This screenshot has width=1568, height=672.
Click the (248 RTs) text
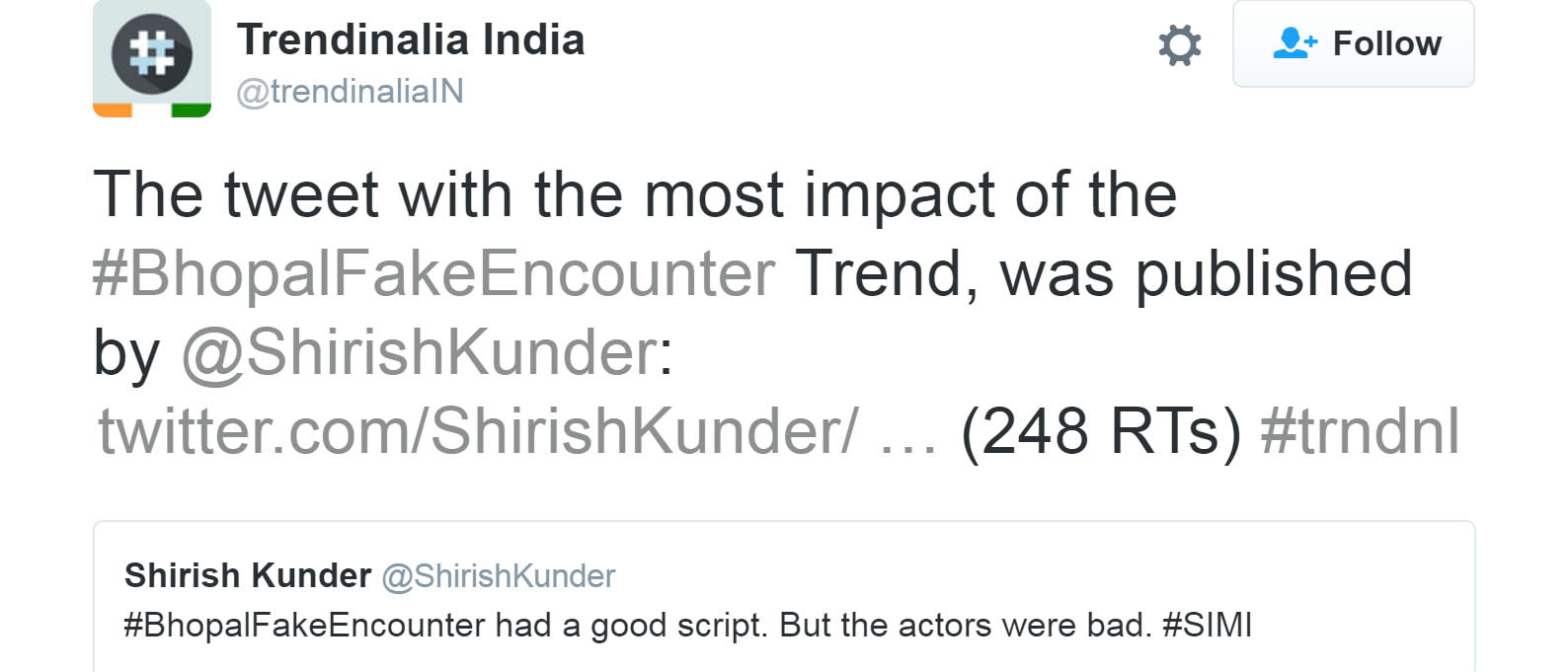coord(1100,431)
